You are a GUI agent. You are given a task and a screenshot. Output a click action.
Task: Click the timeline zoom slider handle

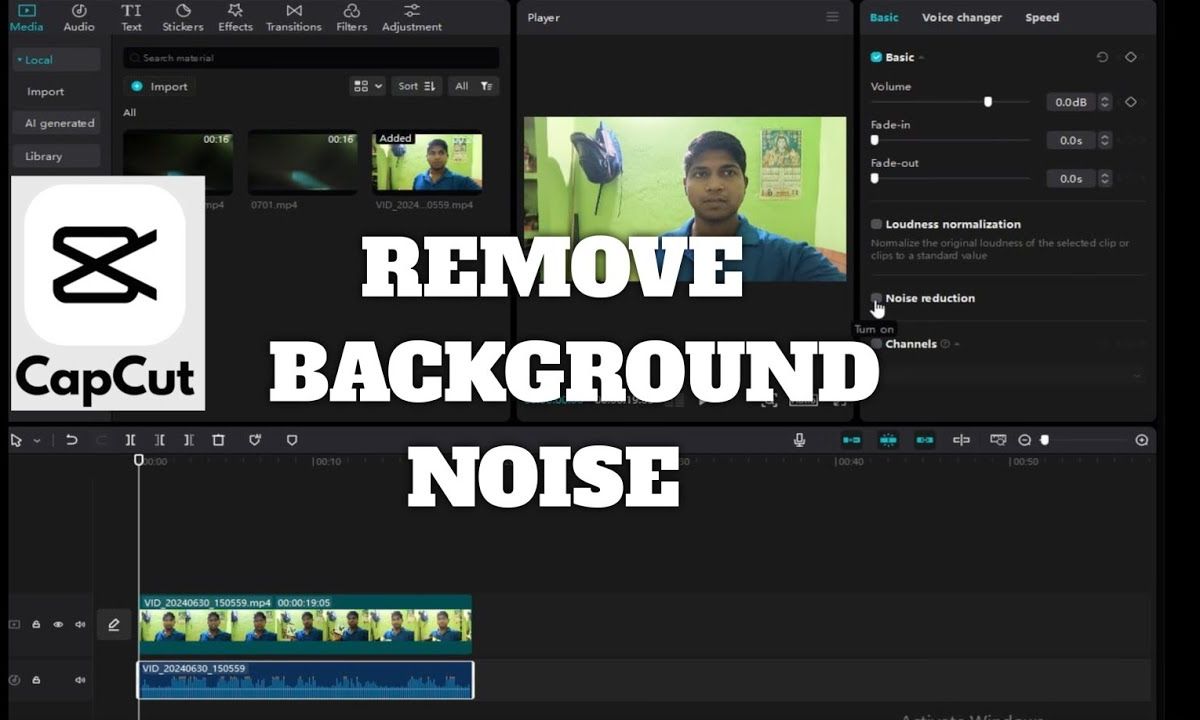[1045, 440]
